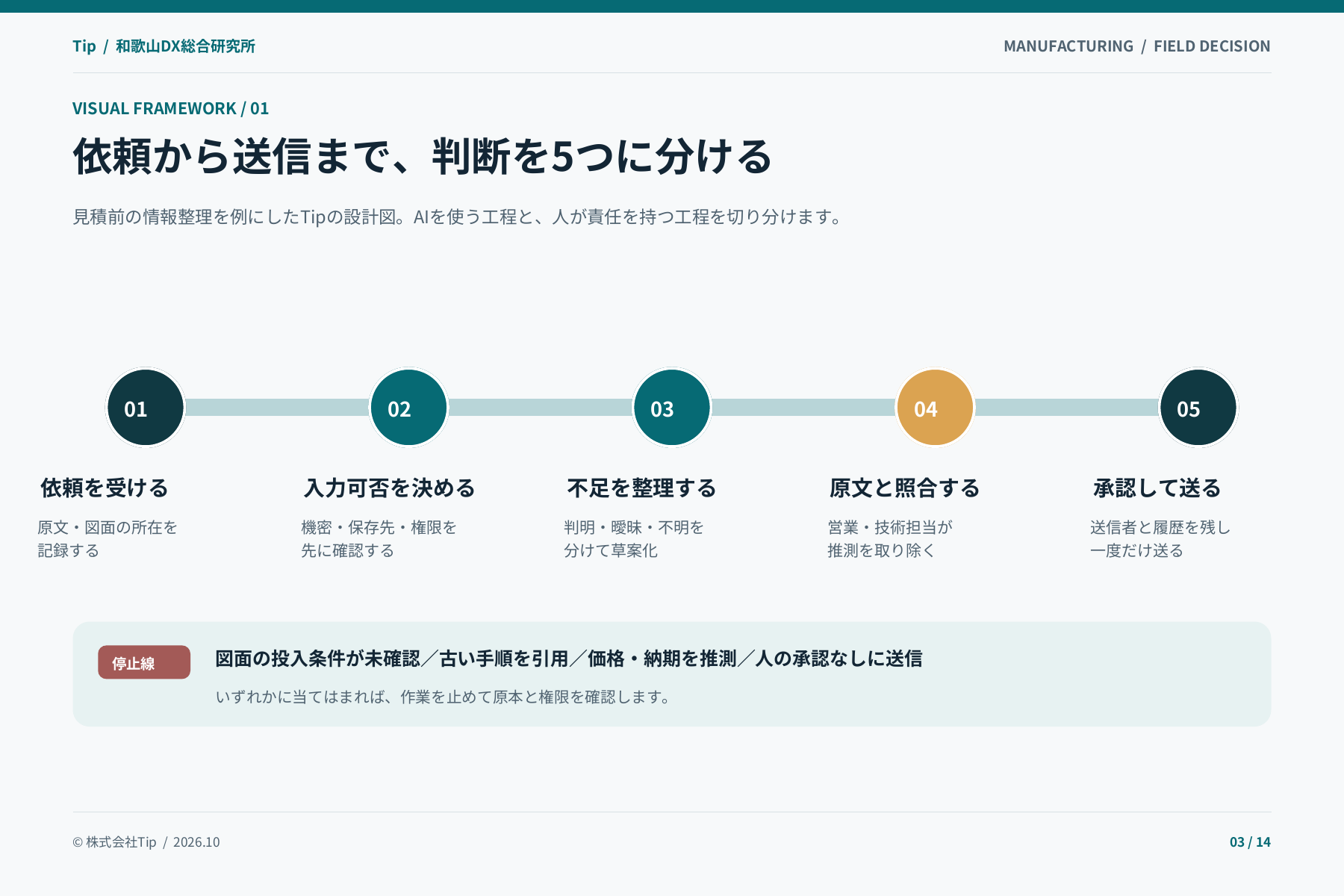Click the description 送信者と履歴を残し一度だけ送る
Viewport: 1344px width, 896px height.
(x=1160, y=539)
